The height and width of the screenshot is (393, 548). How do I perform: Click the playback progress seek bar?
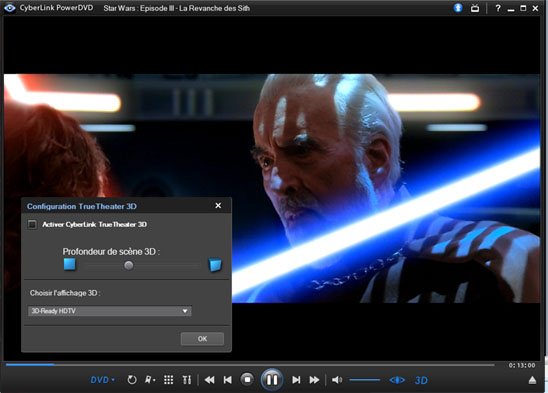point(250,365)
